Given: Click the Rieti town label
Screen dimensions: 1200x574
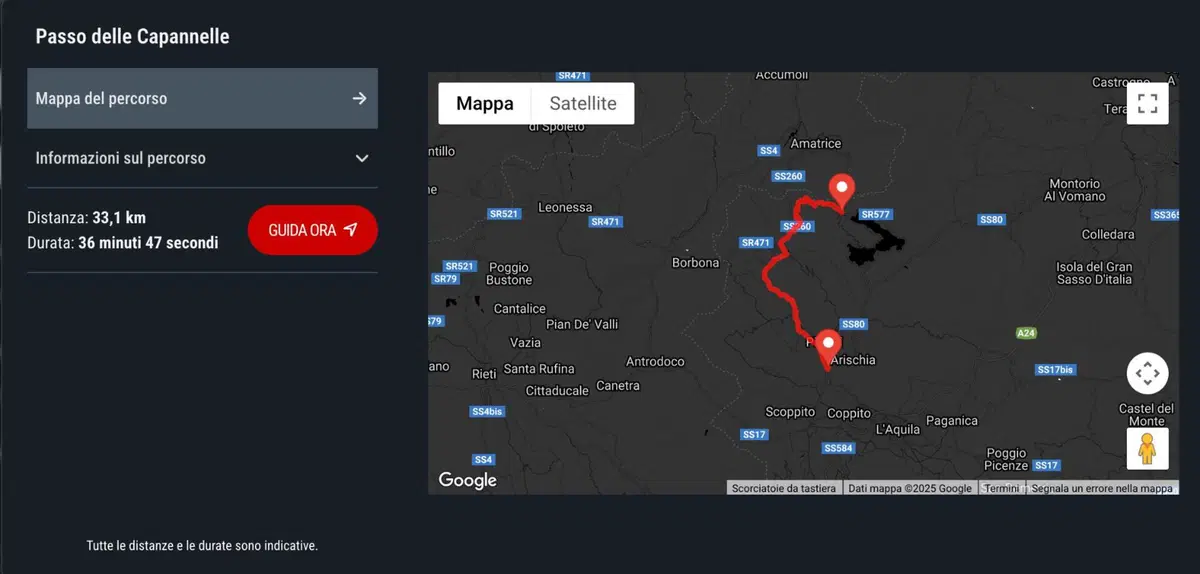Looking at the screenshot, I should pos(484,374).
